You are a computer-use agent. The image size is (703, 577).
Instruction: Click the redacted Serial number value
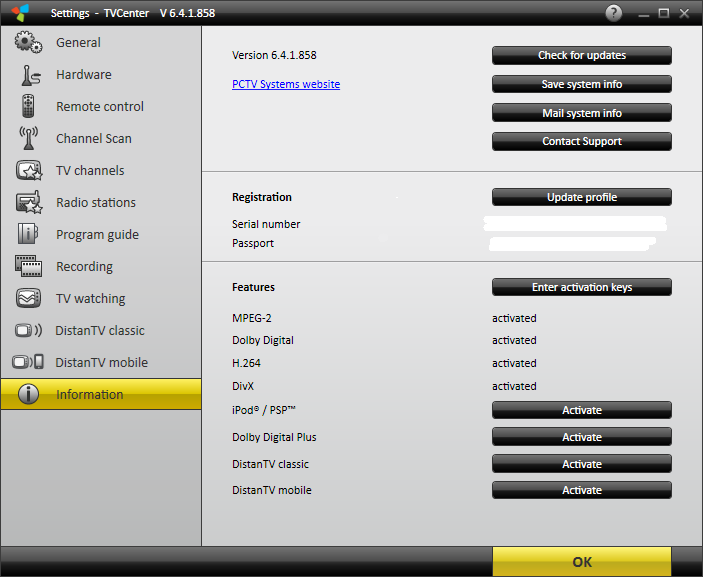(x=575, y=224)
